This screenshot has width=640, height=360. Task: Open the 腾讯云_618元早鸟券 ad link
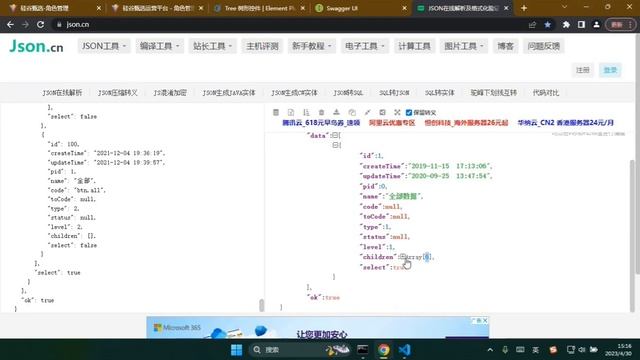point(321,123)
